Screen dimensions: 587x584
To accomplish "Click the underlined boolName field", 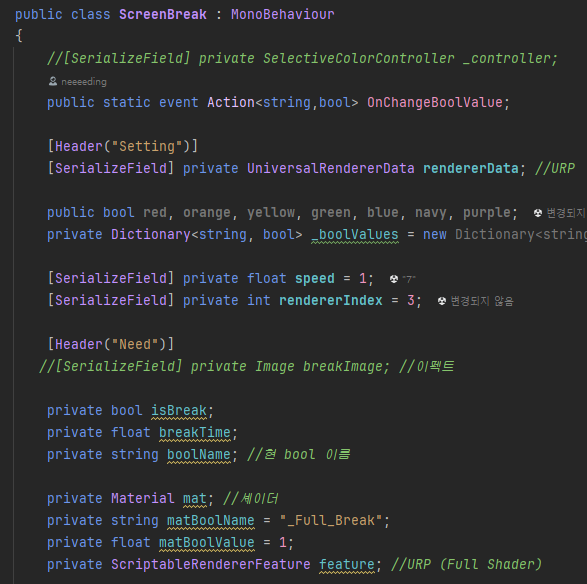I will coord(199,455).
